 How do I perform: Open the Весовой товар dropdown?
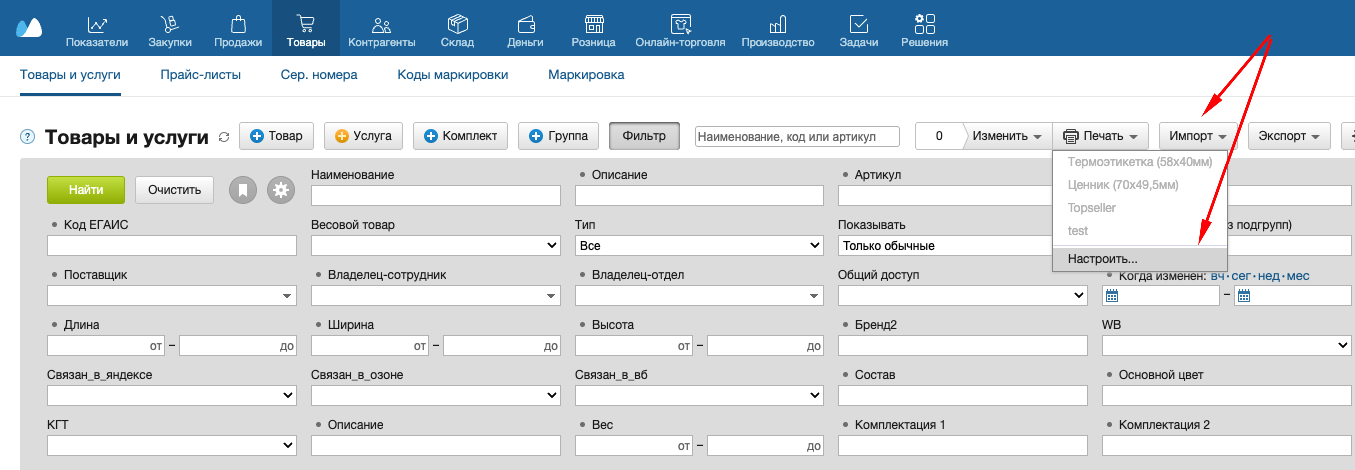tap(435, 245)
